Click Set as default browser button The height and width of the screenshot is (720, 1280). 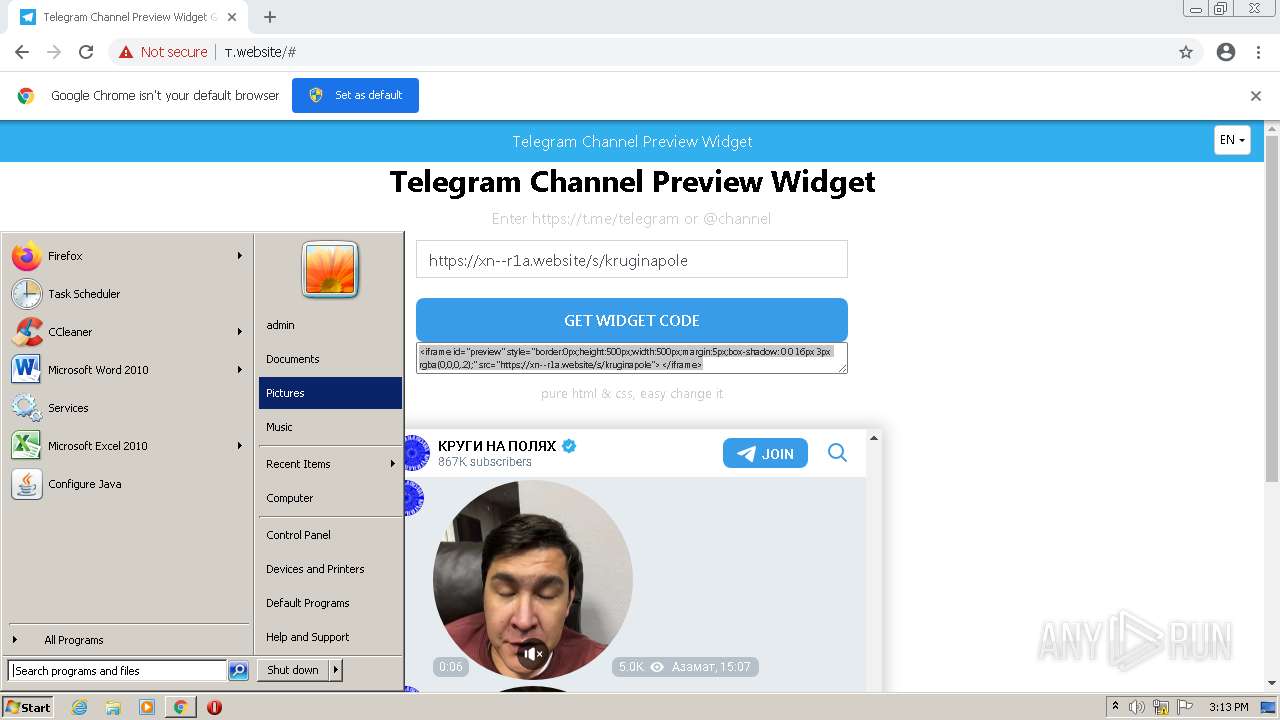tap(355, 95)
